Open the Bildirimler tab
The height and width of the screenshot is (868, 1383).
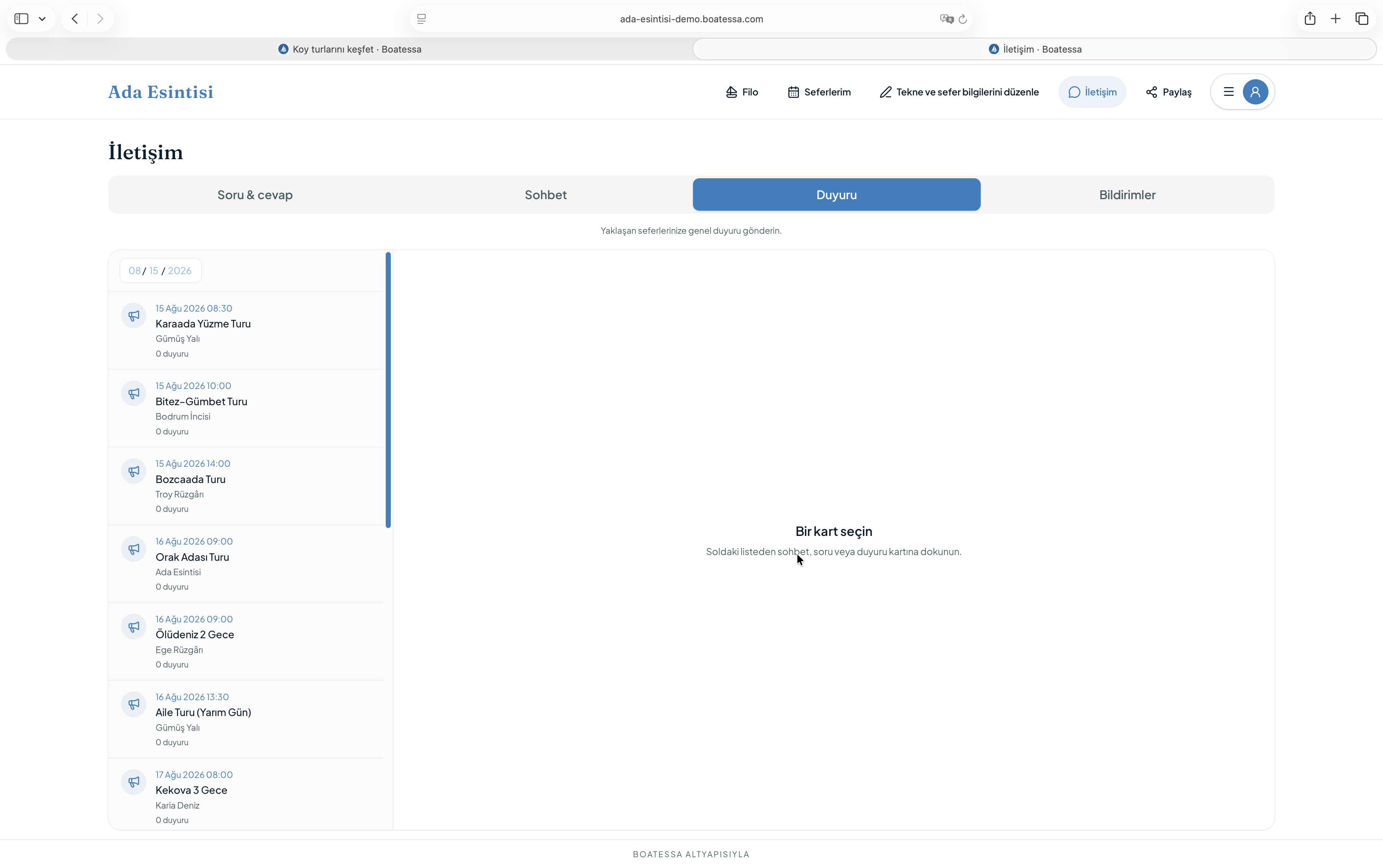click(x=1127, y=194)
